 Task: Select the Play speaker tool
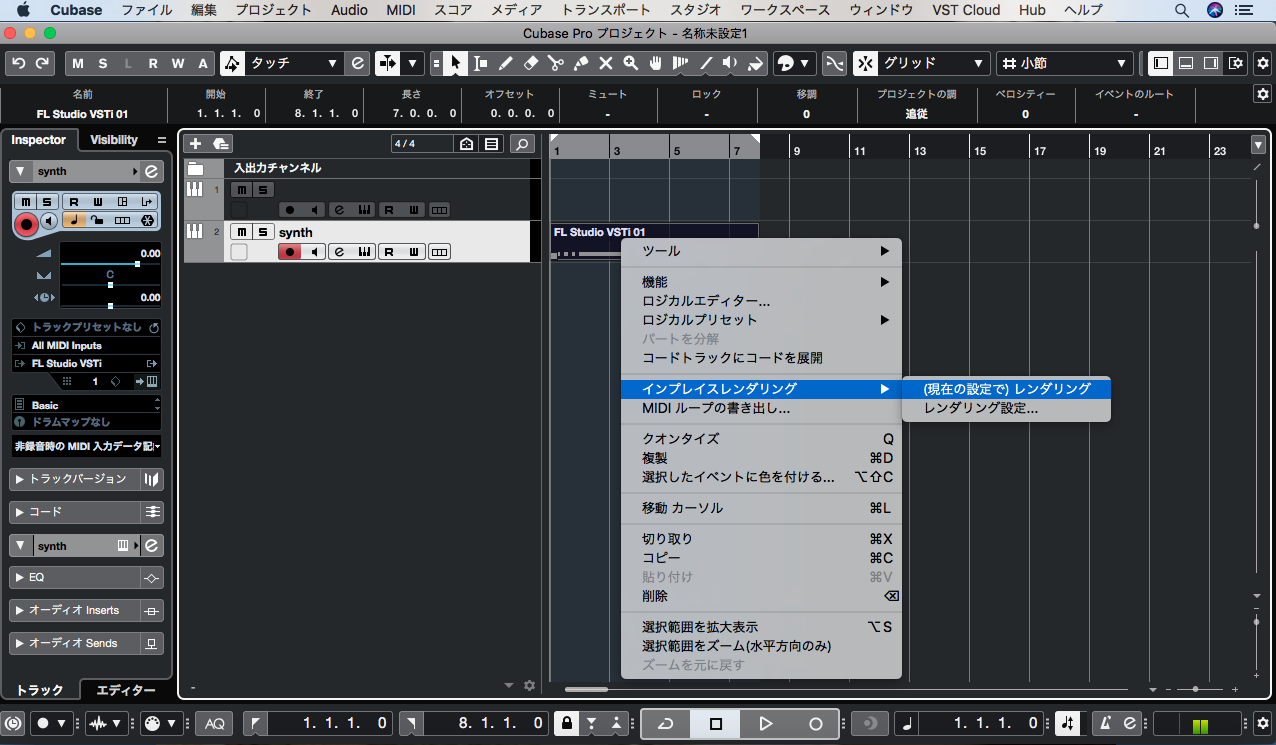pyautogui.click(x=731, y=63)
